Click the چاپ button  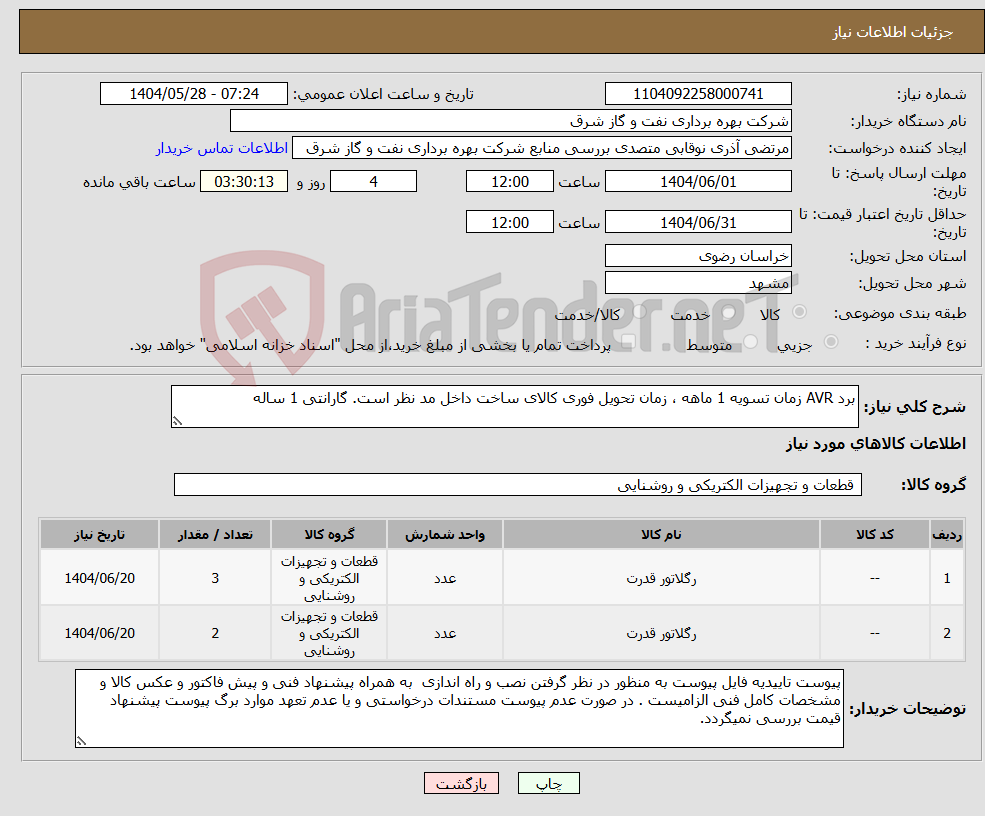click(549, 783)
